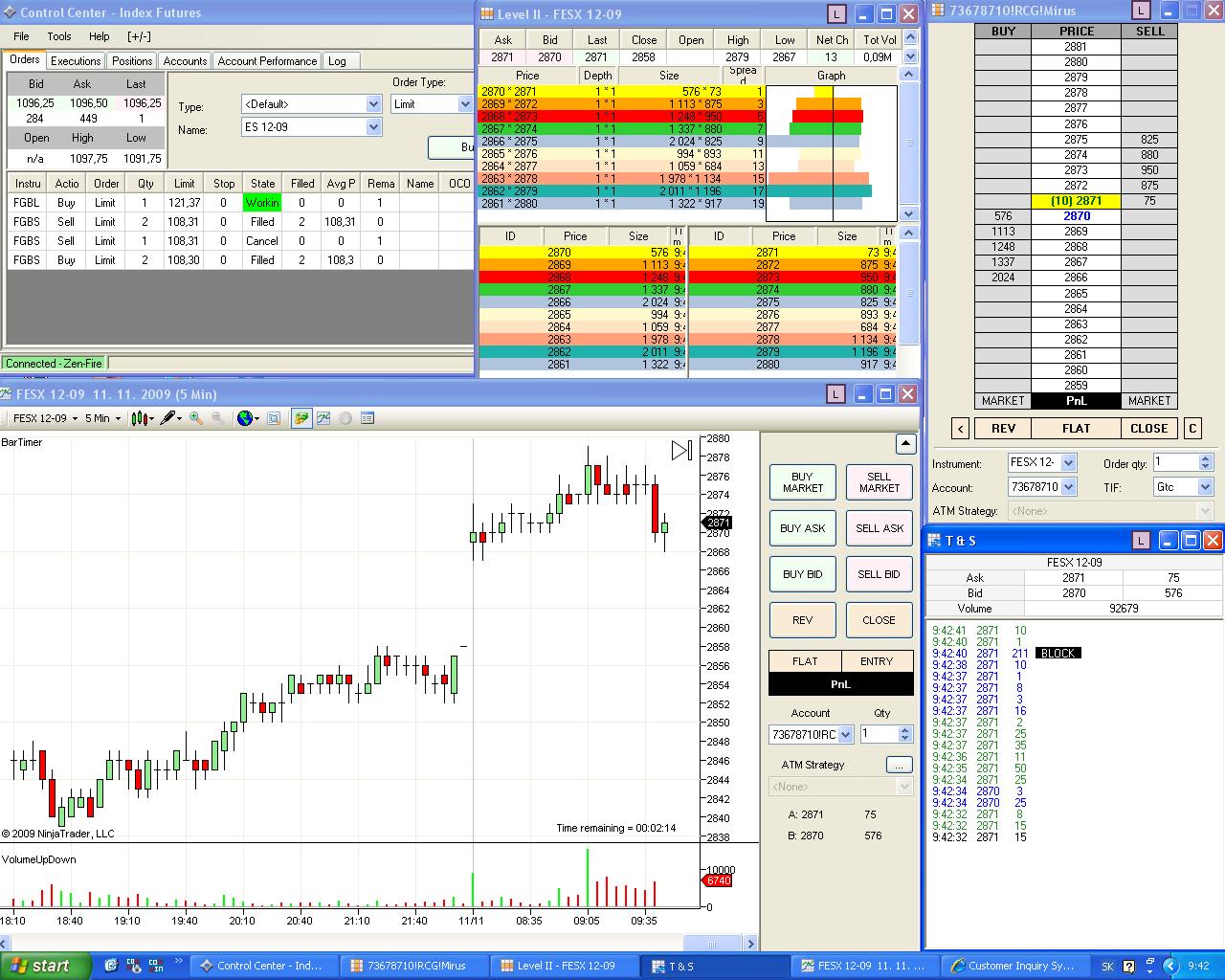Open the chart style candlestick icon menu
1225x980 pixels.
[x=142, y=418]
